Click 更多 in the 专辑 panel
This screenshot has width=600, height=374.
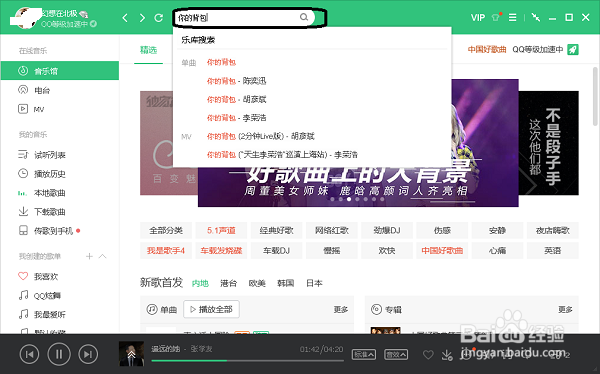pos(565,309)
